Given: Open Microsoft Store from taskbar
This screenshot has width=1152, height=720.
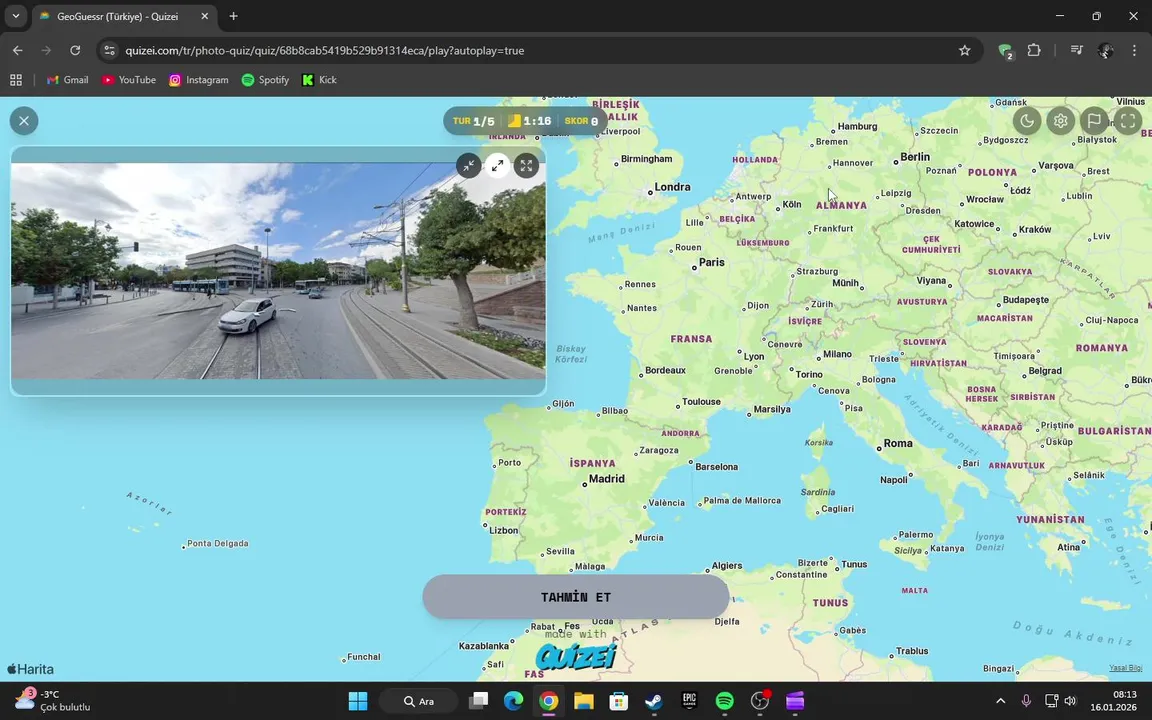Looking at the screenshot, I should point(619,701).
